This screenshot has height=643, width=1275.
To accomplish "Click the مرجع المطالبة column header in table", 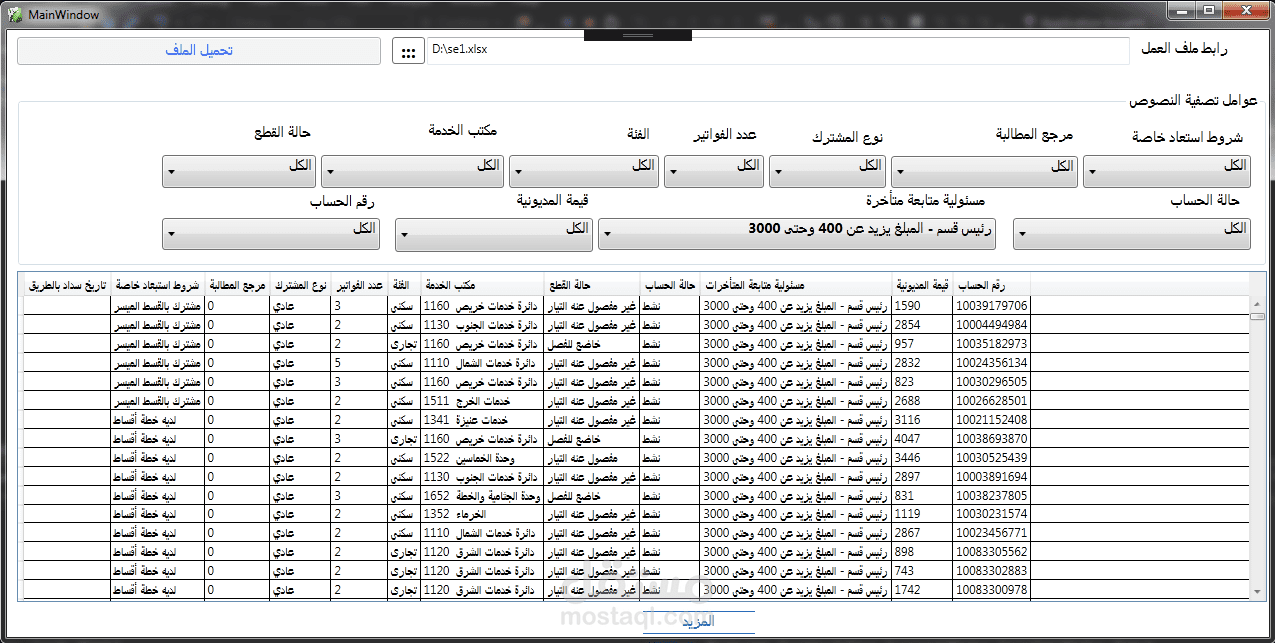I will pyautogui.click(x=237, y=284).
